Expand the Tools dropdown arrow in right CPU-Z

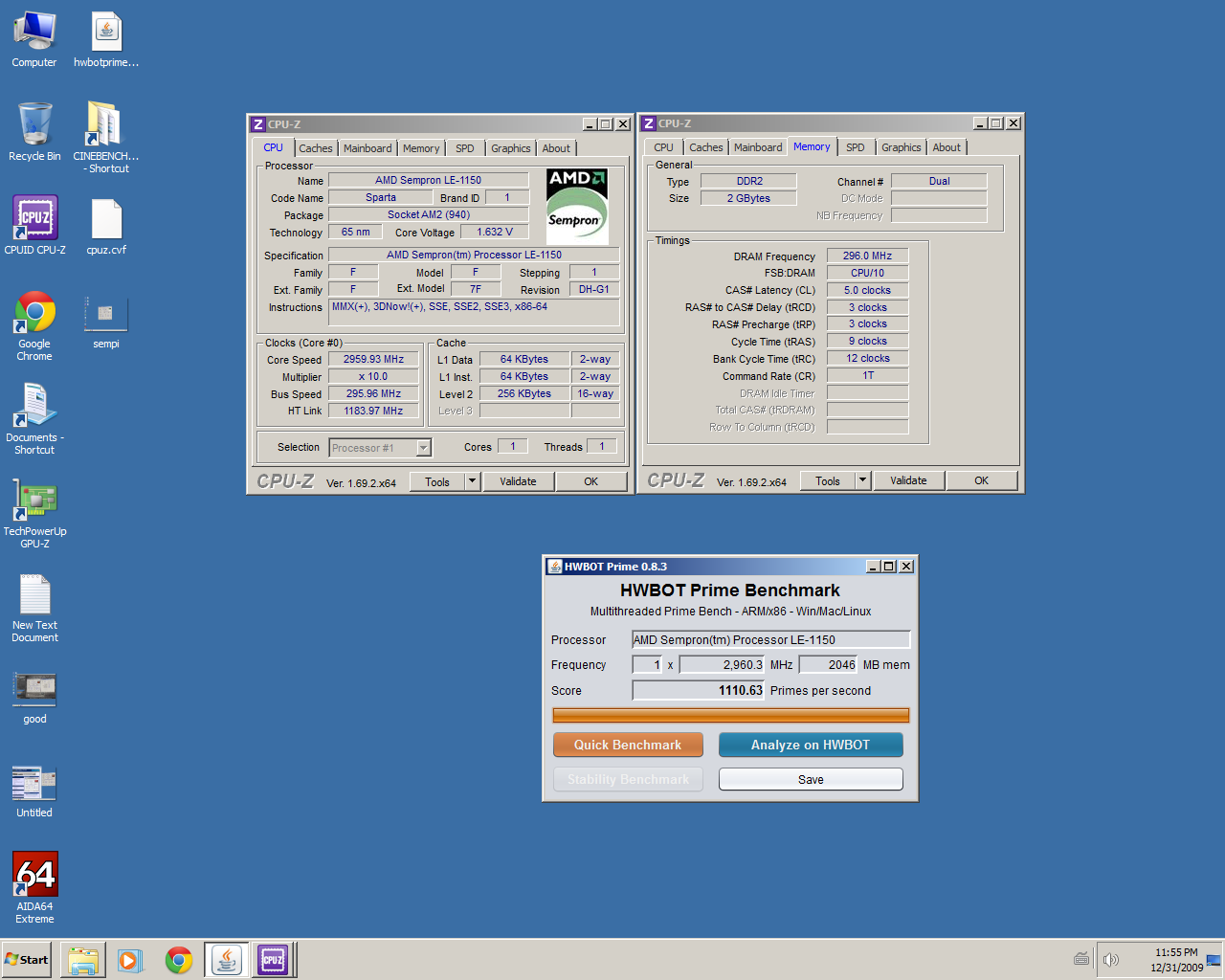pos(863,480)
